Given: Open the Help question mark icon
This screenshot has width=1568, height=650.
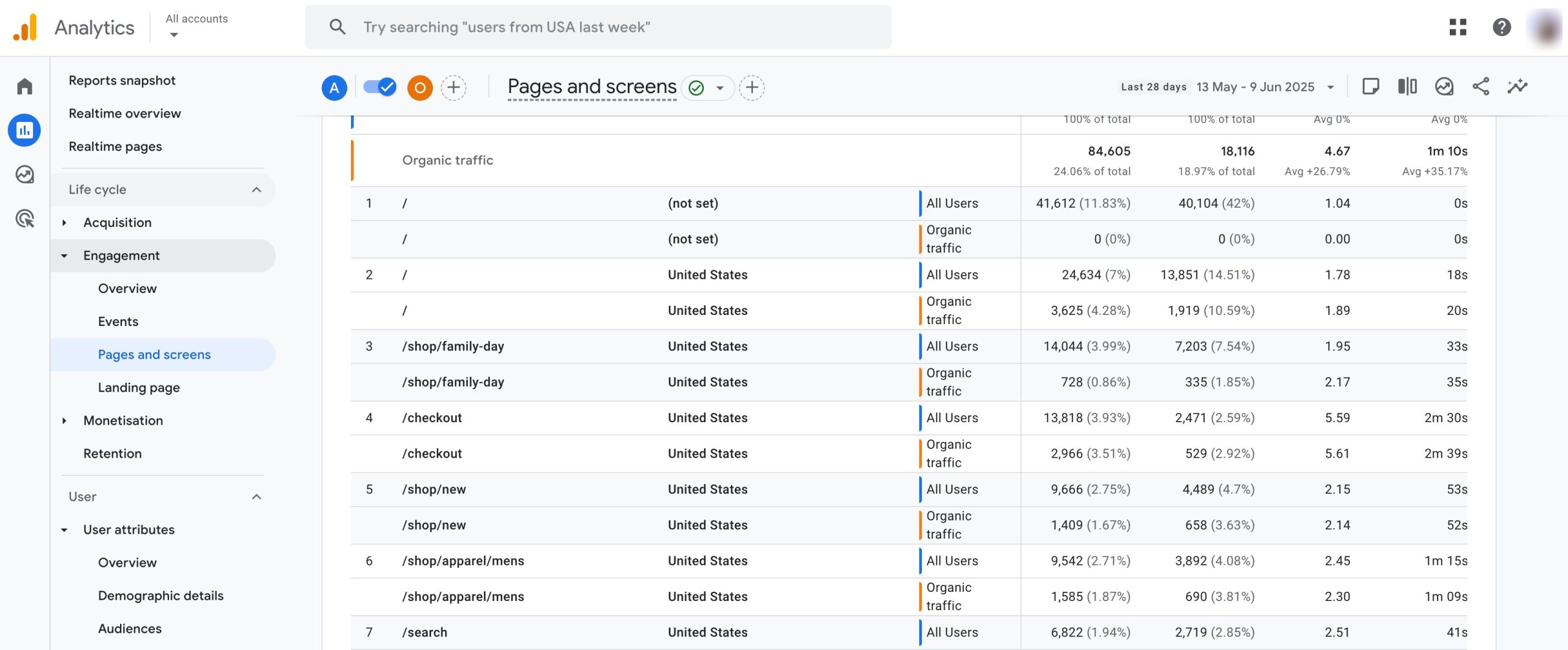Looking at the screenshot, I should (1501, 27).
